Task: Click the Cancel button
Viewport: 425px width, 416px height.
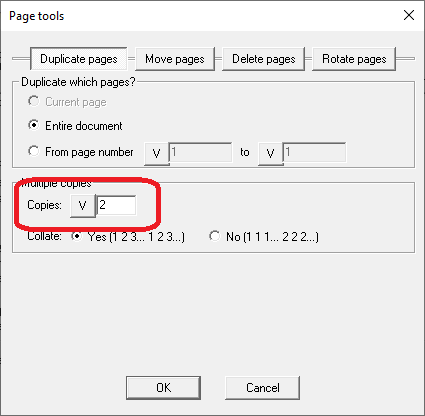Action: point(263,388)
